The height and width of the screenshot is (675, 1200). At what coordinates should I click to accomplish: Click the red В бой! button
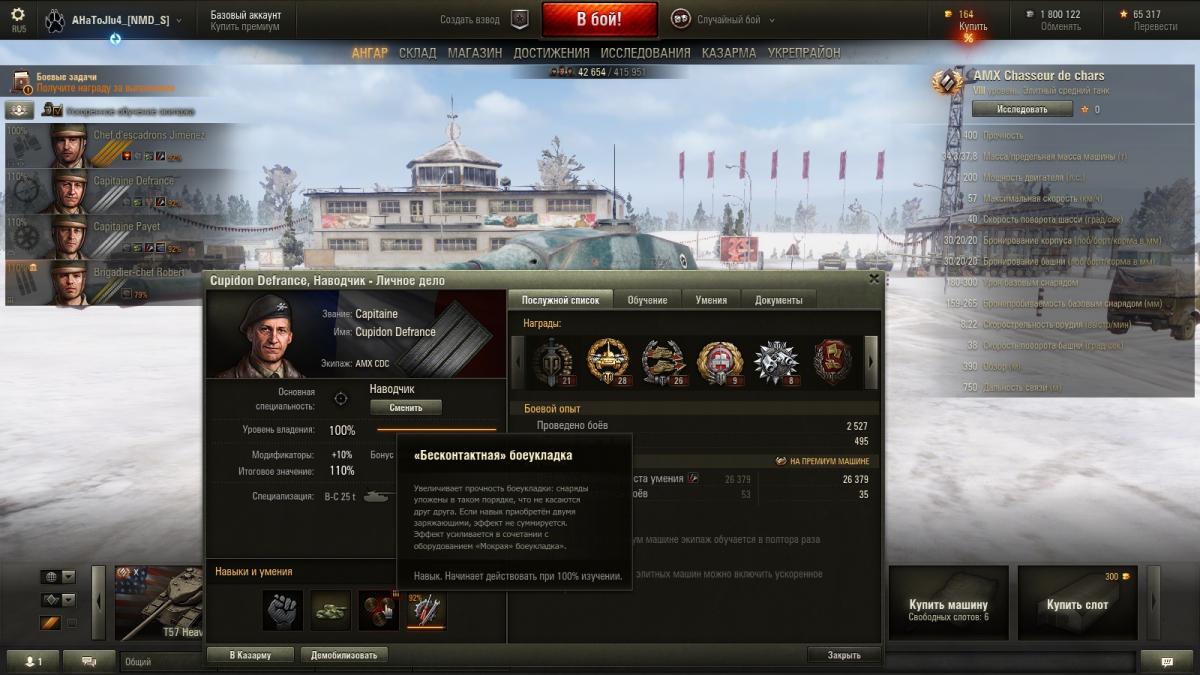point(600,19)
